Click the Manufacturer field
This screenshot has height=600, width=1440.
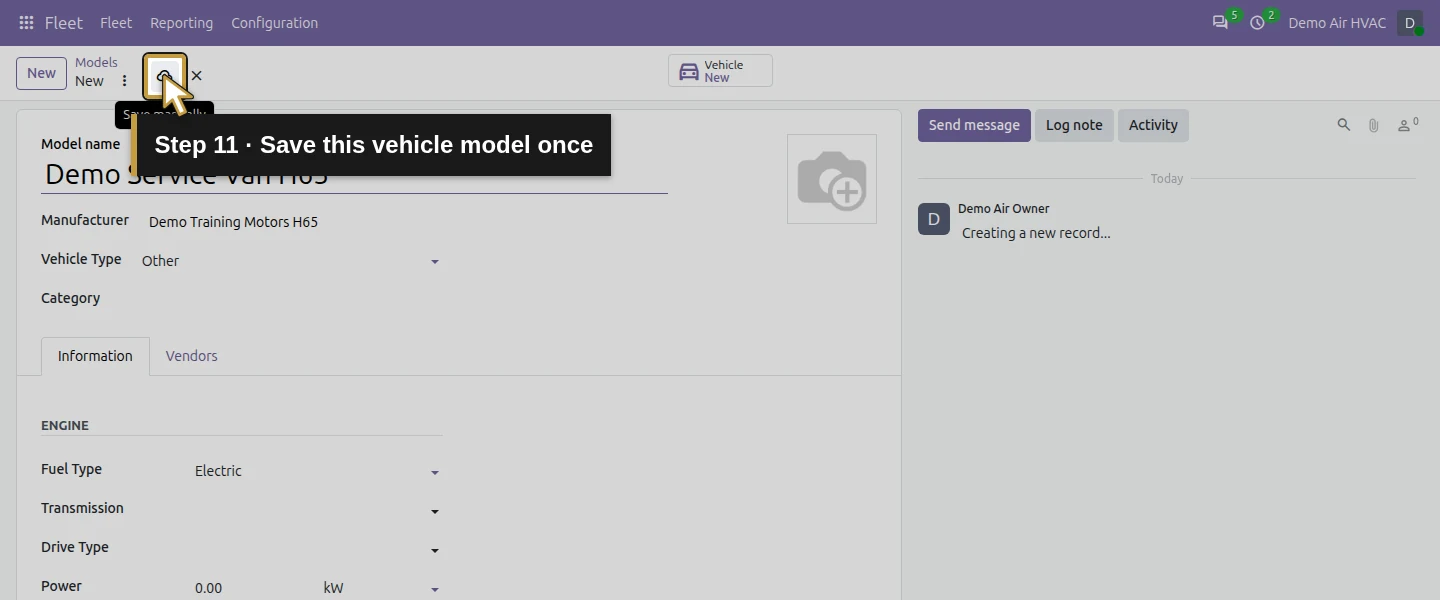click(x=295, y=222)
